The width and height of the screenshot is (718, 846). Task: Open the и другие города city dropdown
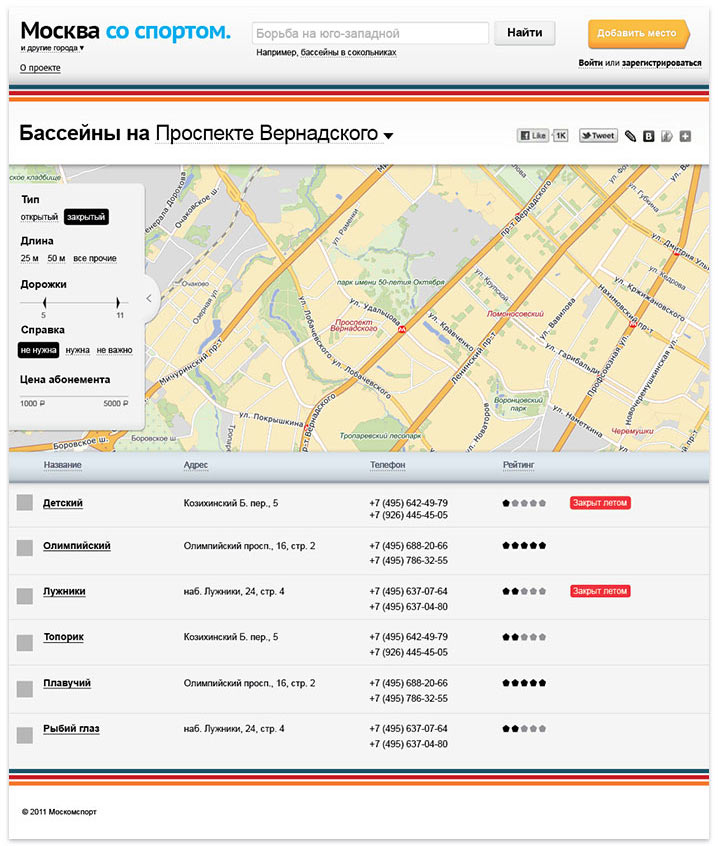click(52, 48)
